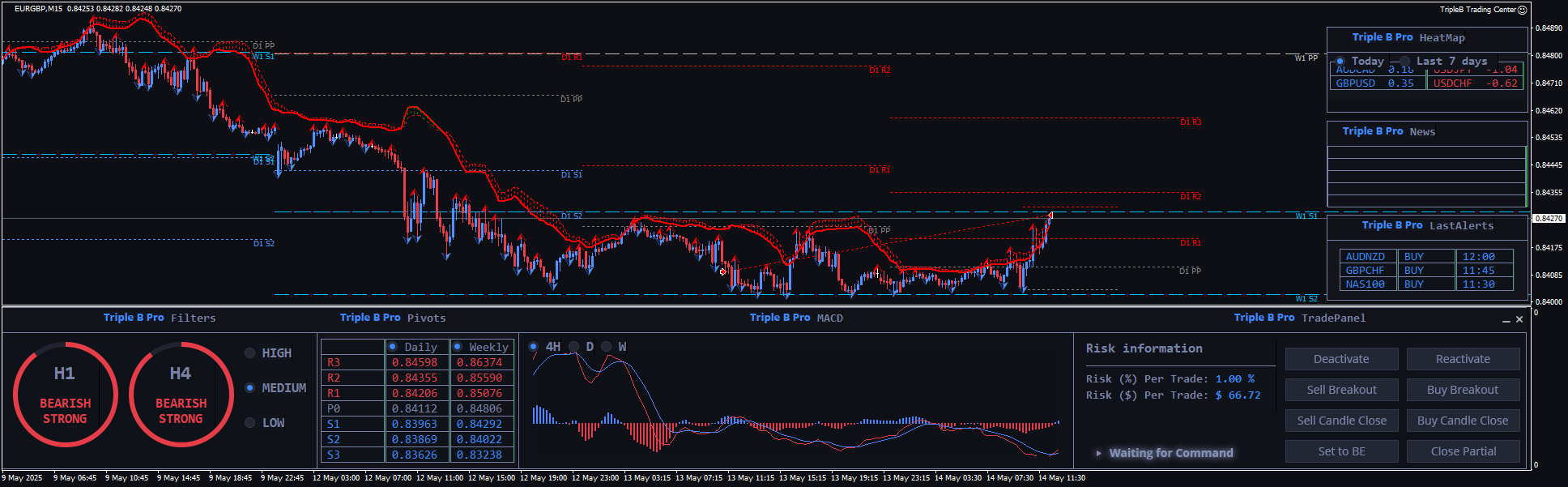
Task: Open the AUDNZD alert row
Action: tap(1365, 257)
